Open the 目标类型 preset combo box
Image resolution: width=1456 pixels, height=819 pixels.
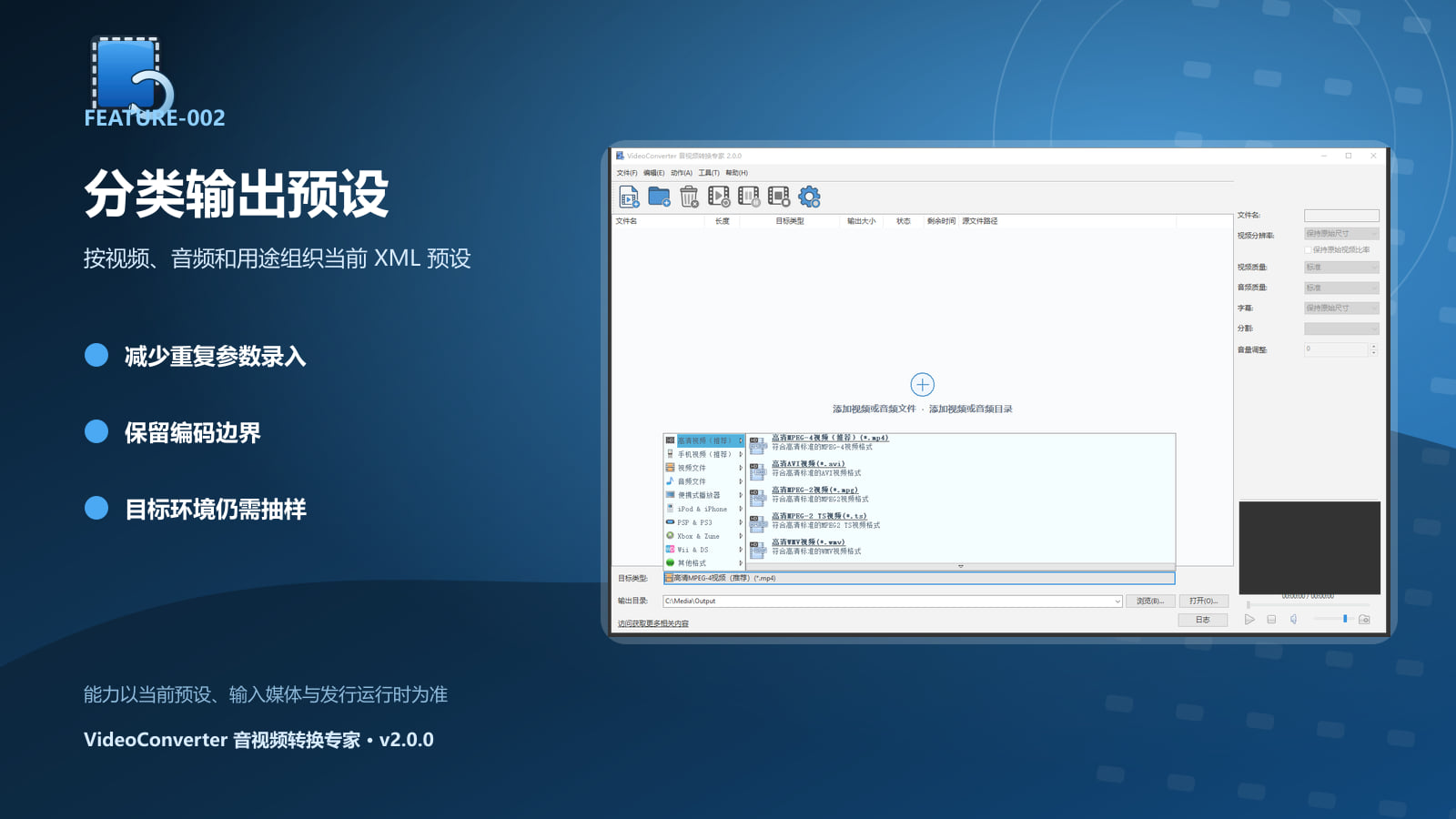click(x=919, y=578)
